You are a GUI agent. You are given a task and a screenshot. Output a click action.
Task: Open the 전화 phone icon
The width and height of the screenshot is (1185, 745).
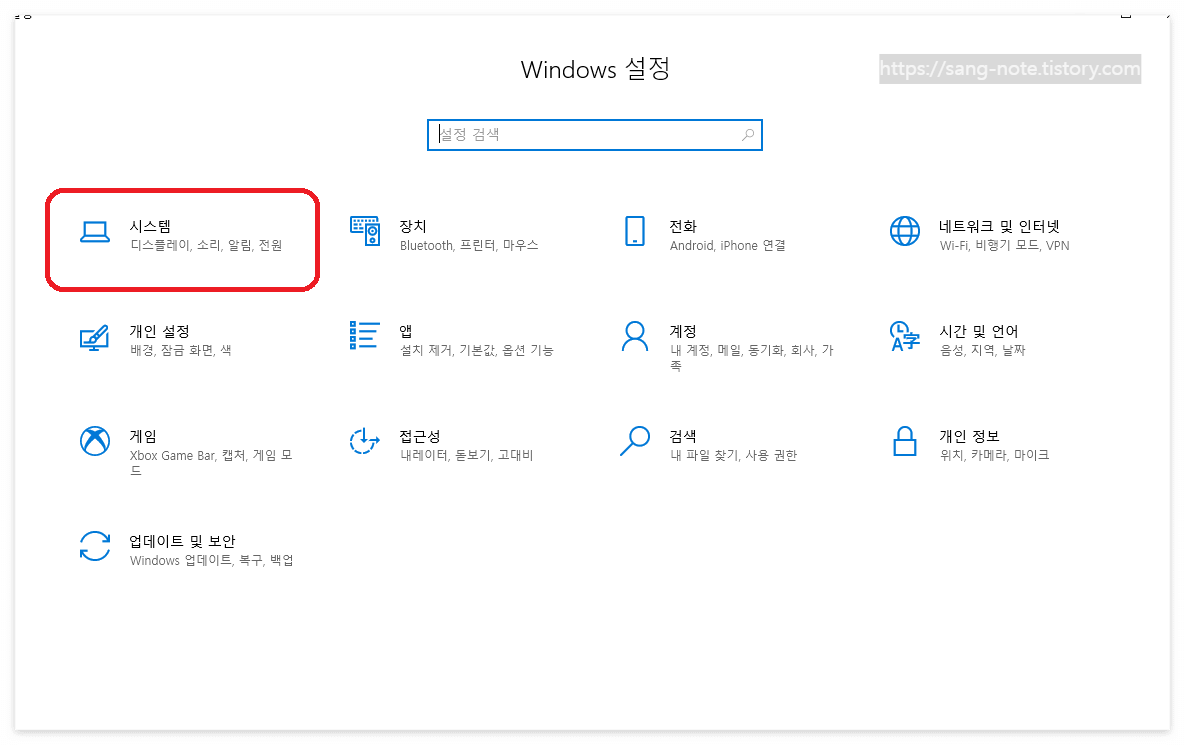point(635,231)
